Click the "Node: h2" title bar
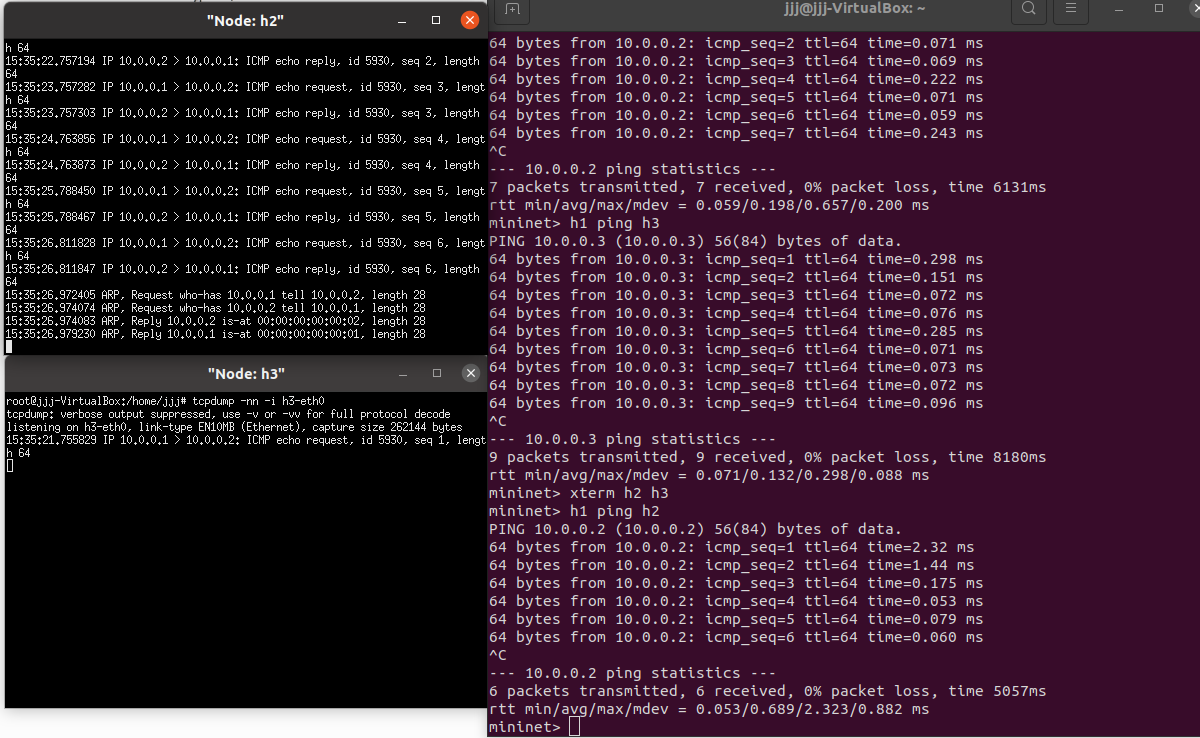This screenshot has height=738, width=1200. click(245, 20)
